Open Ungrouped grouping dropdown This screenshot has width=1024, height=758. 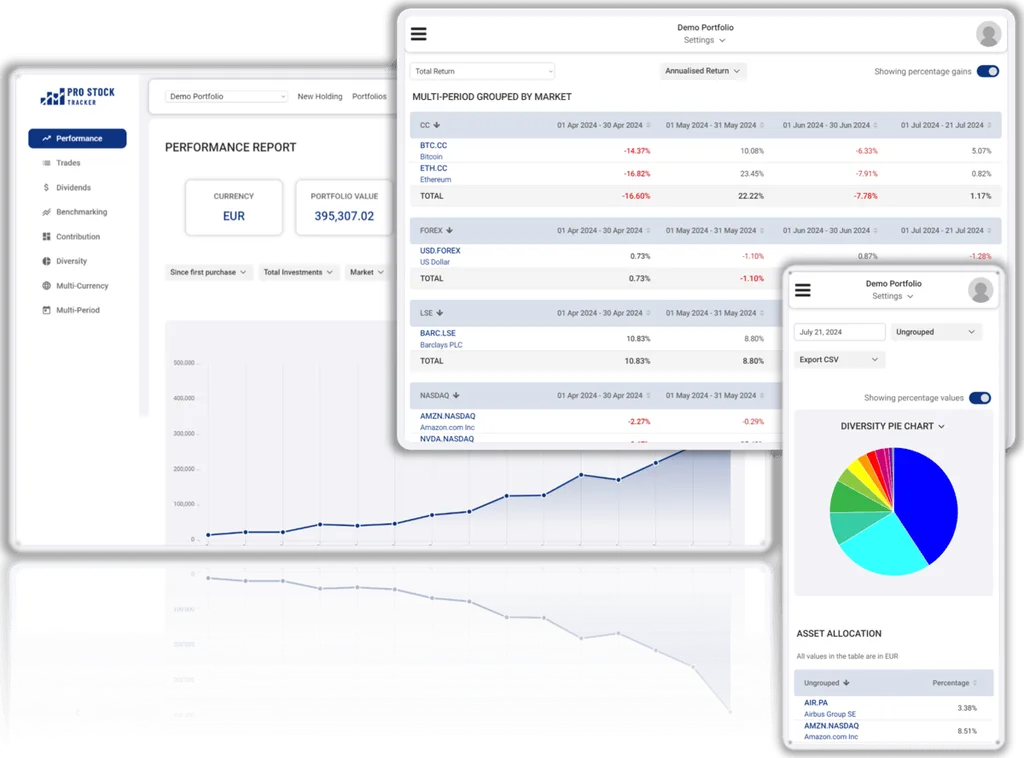935,332
